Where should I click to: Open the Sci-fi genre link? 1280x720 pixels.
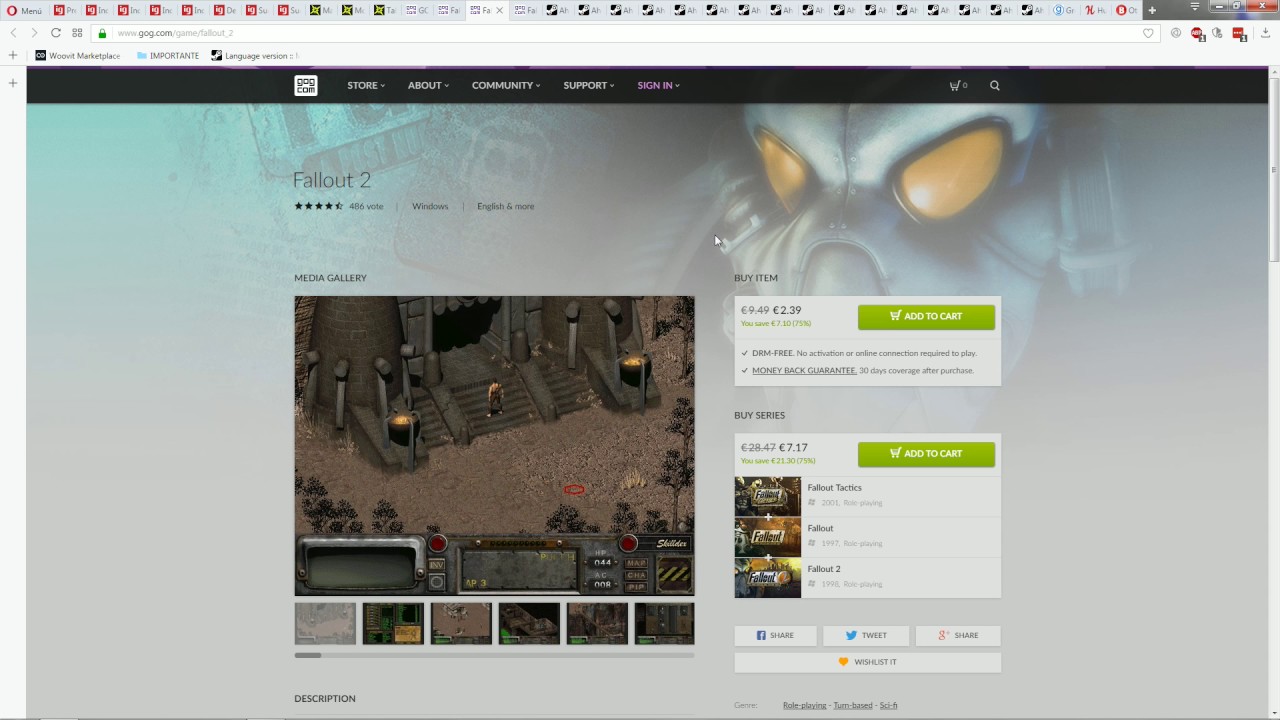click(888, 705)
